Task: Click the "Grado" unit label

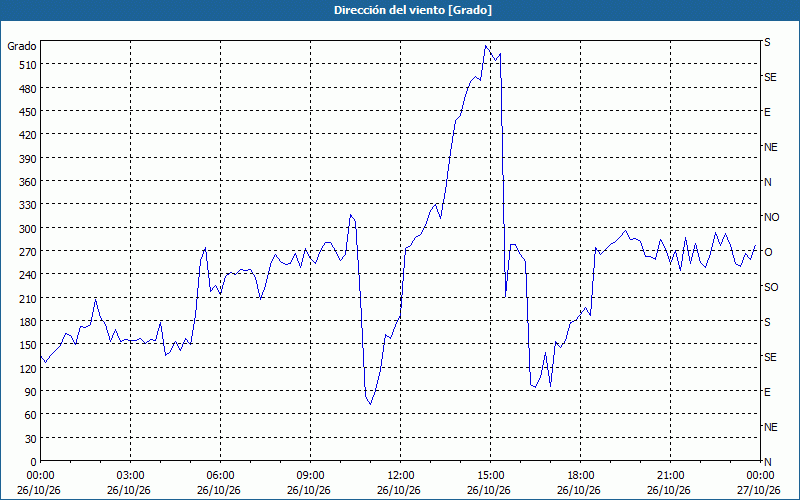Action: click(x=21, y=46)
